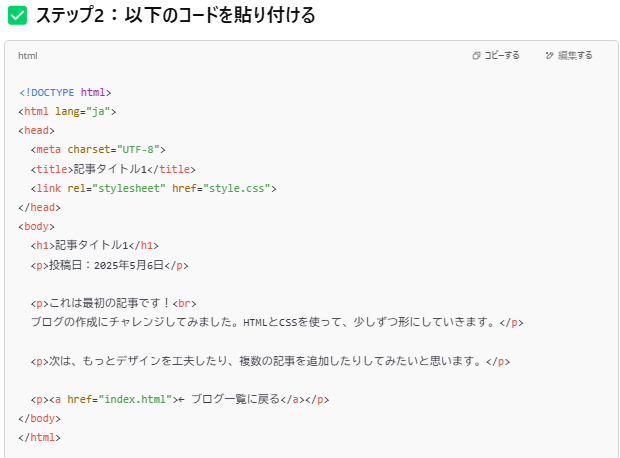Click the href="index.html" ブログ一覧に戻る line

180,399
